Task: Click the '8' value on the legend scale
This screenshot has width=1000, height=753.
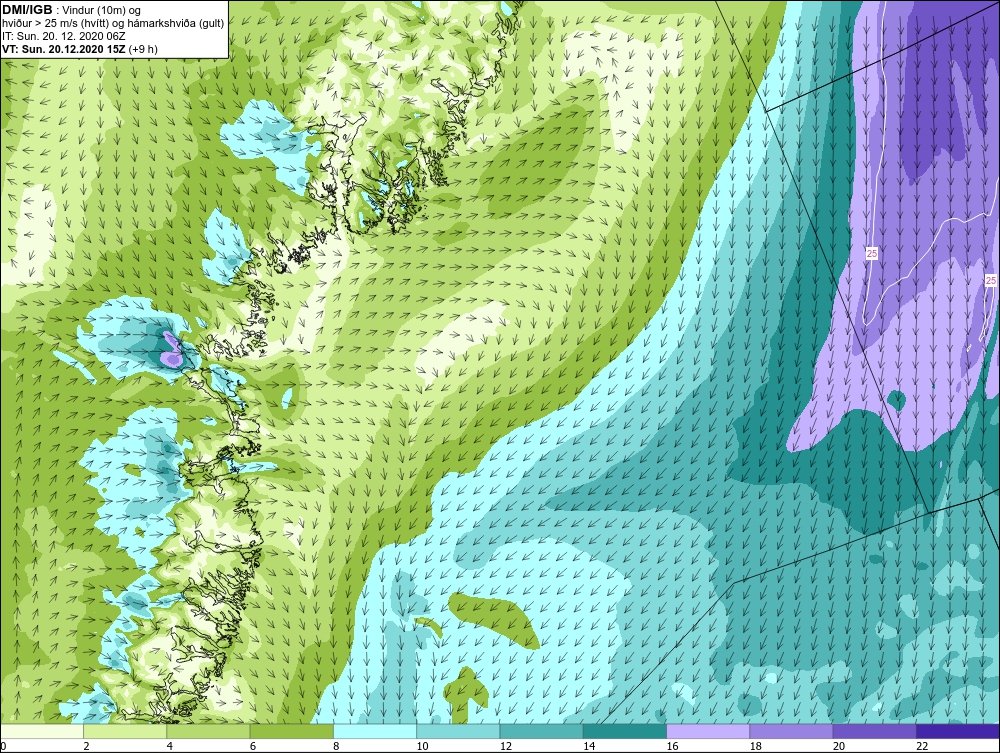Action: (336, 746)
